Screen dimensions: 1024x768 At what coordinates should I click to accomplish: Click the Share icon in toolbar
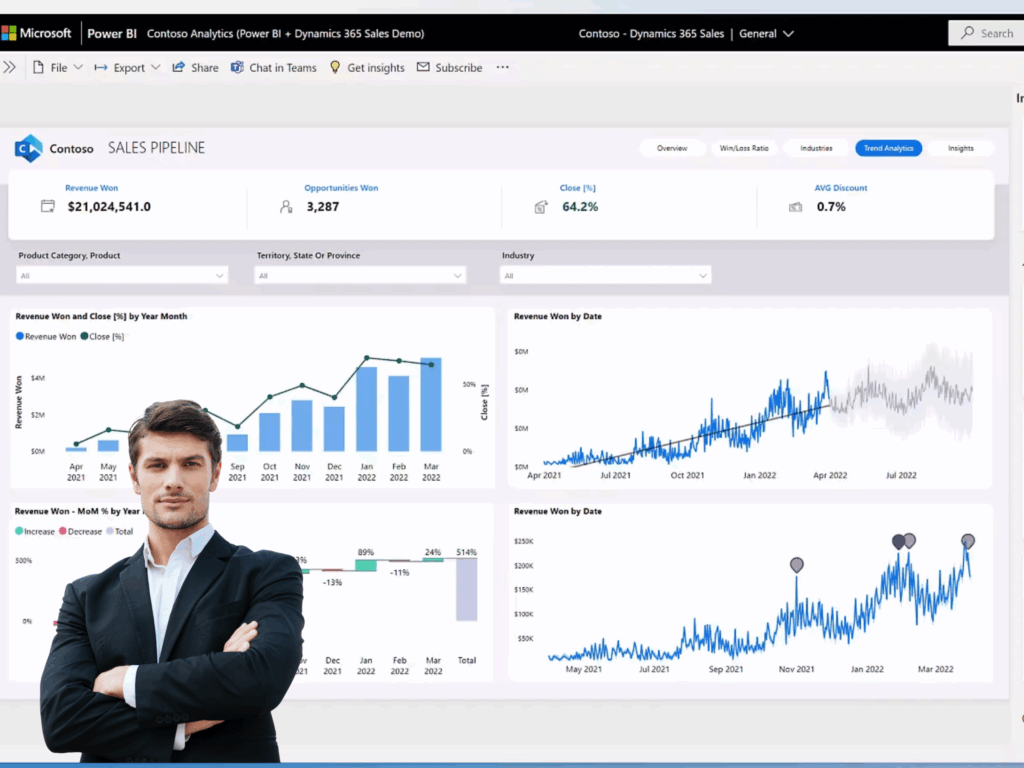point(179,68)
